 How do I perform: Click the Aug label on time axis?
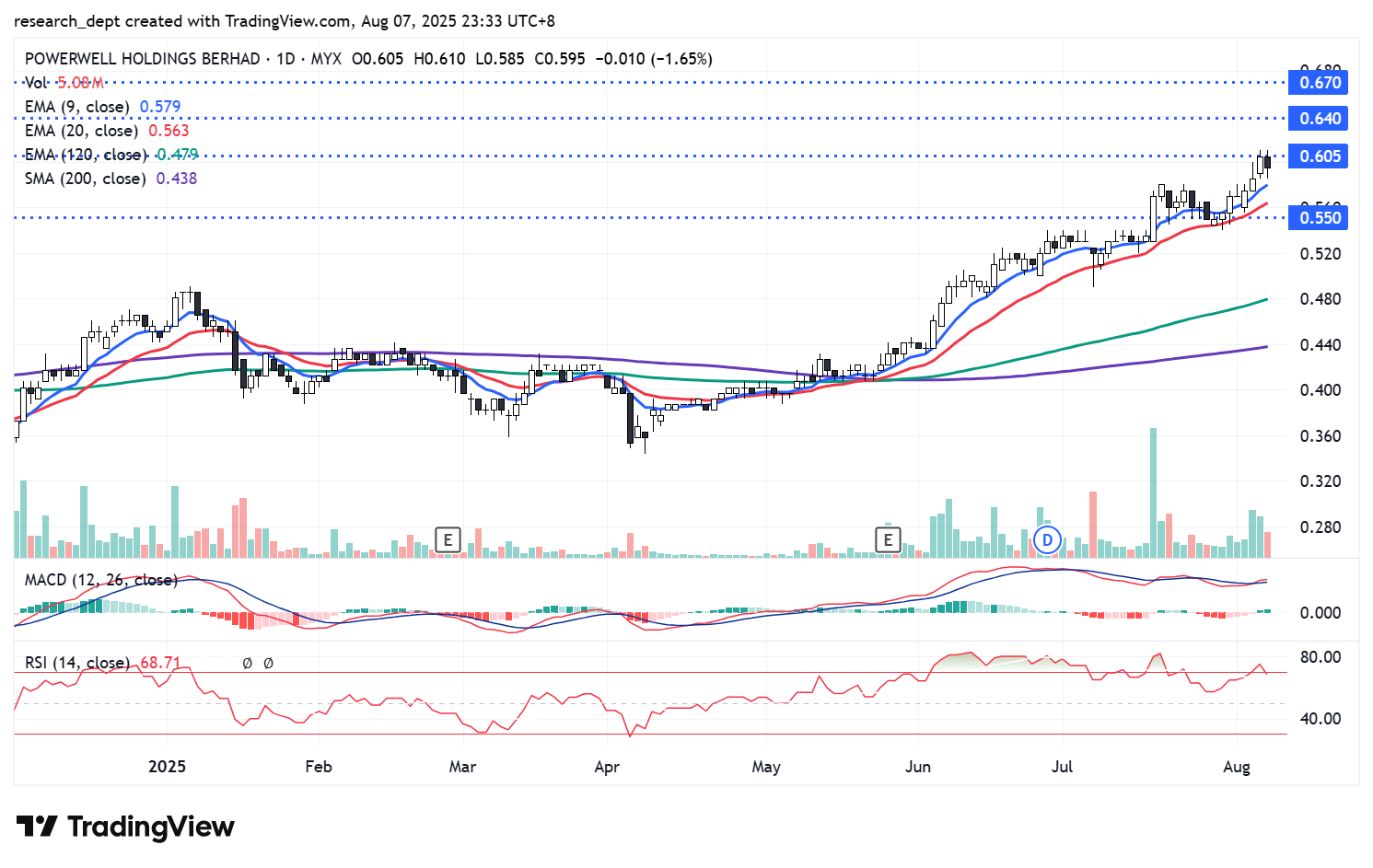[x=1237, y=767]
